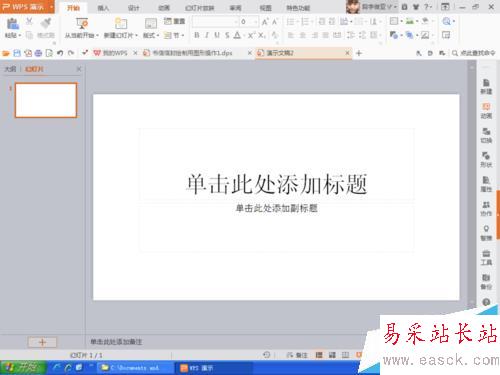
Task: Click the add slide plus button
Action: pyautogui.click(x=42, y=342)
